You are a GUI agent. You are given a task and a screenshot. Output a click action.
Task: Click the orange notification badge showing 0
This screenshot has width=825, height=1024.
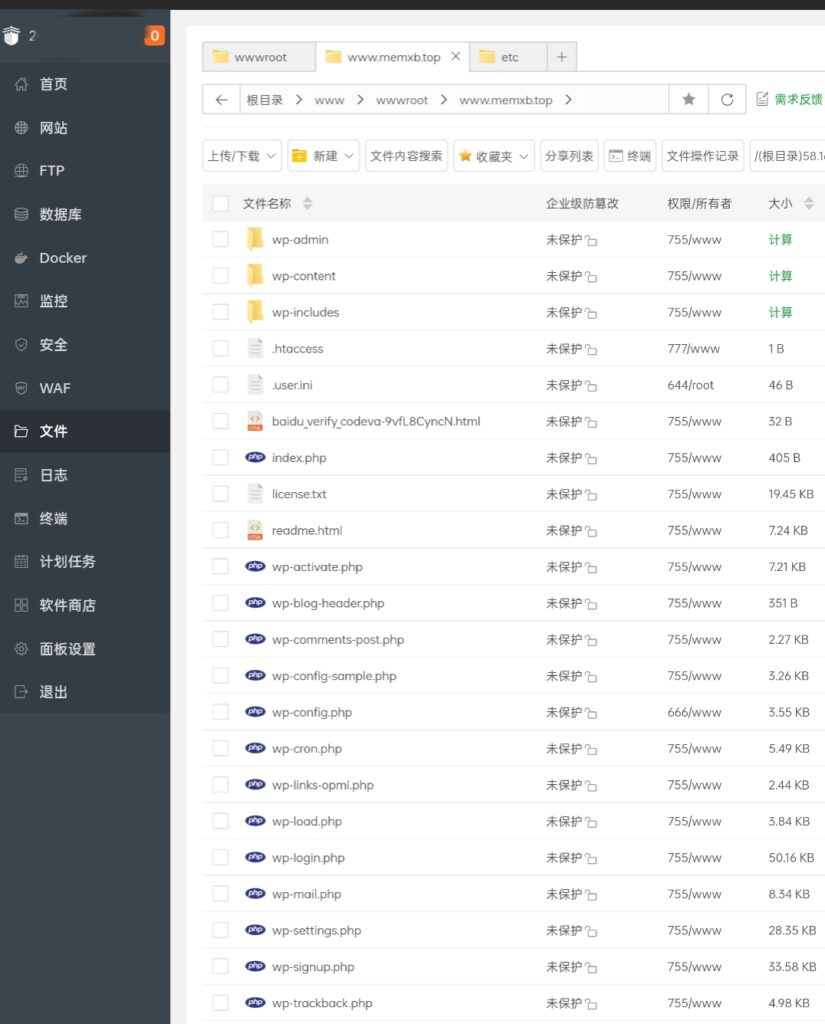(154, 36)
